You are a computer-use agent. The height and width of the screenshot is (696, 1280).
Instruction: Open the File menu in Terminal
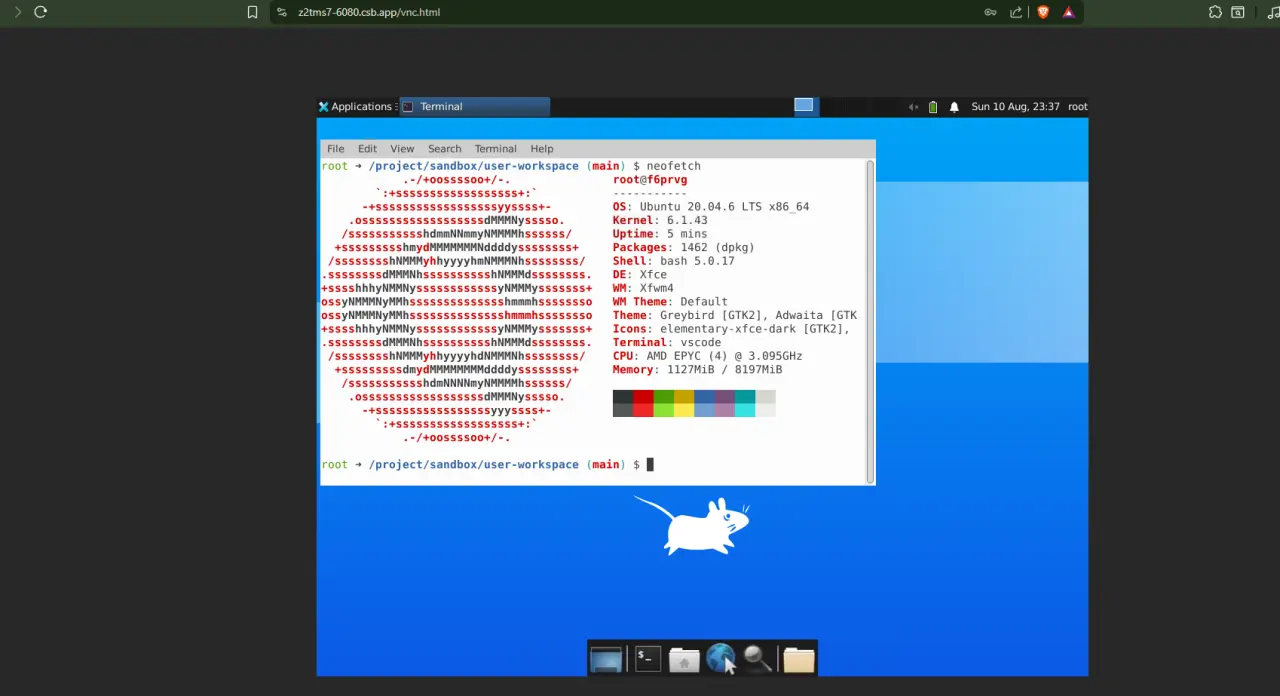(335, 148)
